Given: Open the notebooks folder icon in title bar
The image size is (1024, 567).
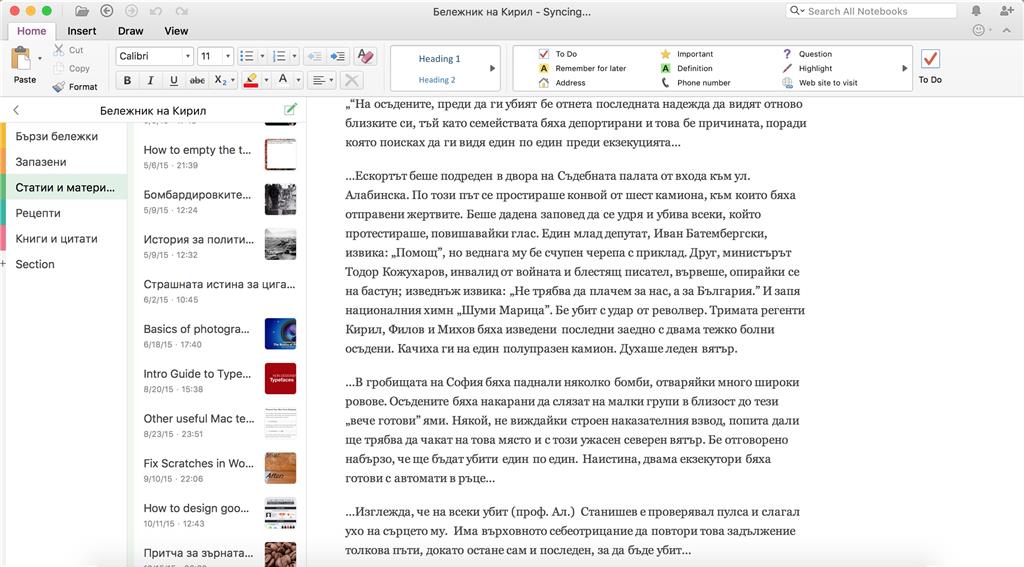Looking at the screenshot, I should pos(82,11).
